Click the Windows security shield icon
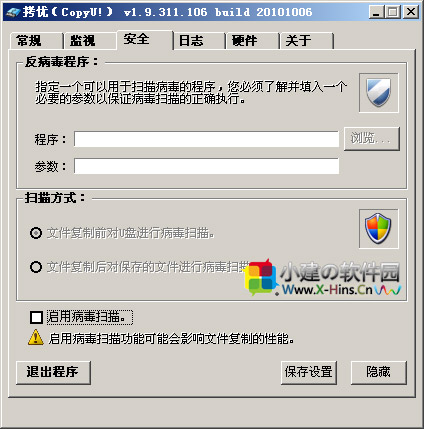 tap(378, 229)
